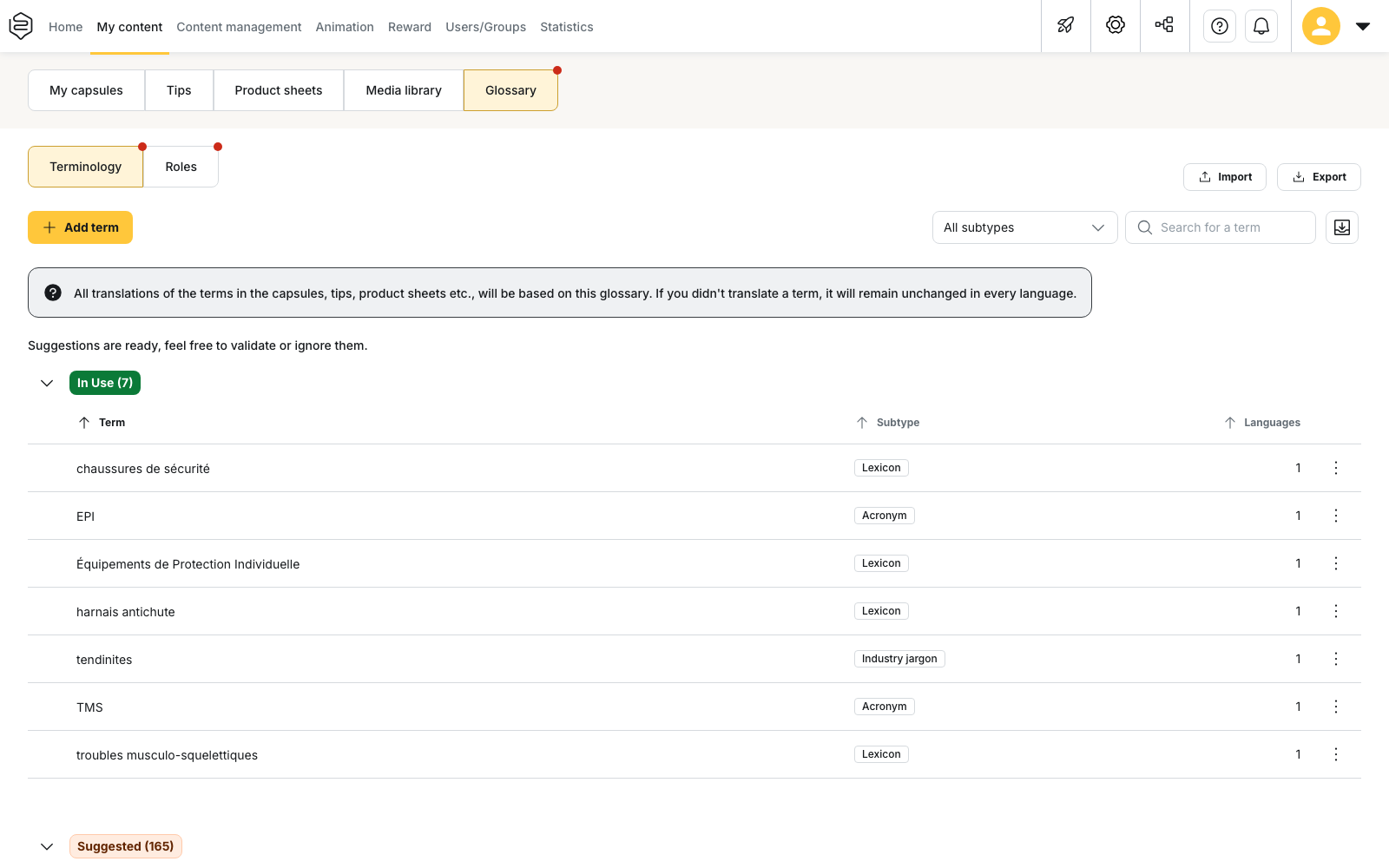
Task: Click the Add term button
Action: [80, 227]
